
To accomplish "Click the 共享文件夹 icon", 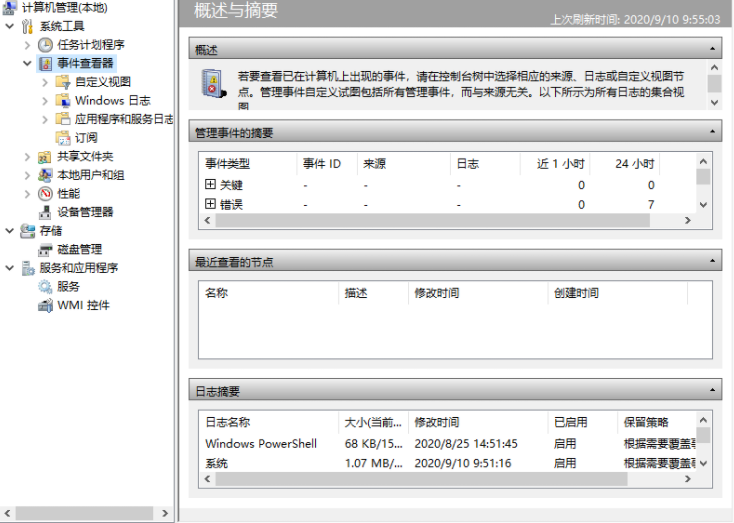I will click(45, 157).
